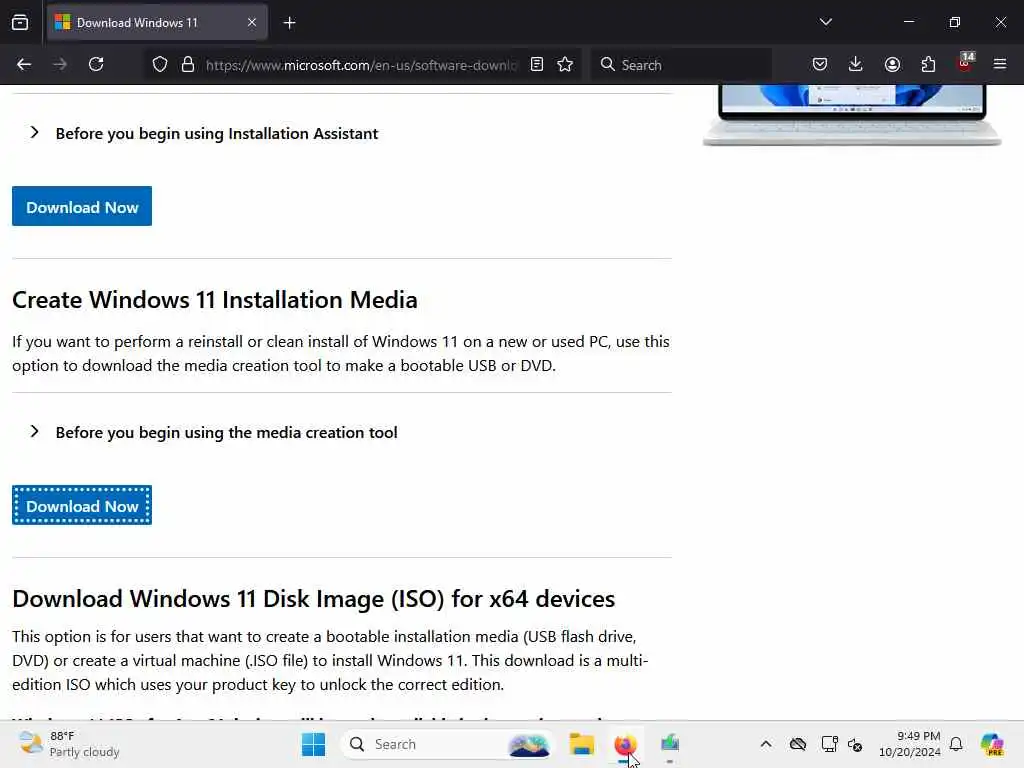Click Download Windows 11 Disk Image heading
Image resolution: width=1024 pixels, height=768 pixels.
(x=313, y=599)
